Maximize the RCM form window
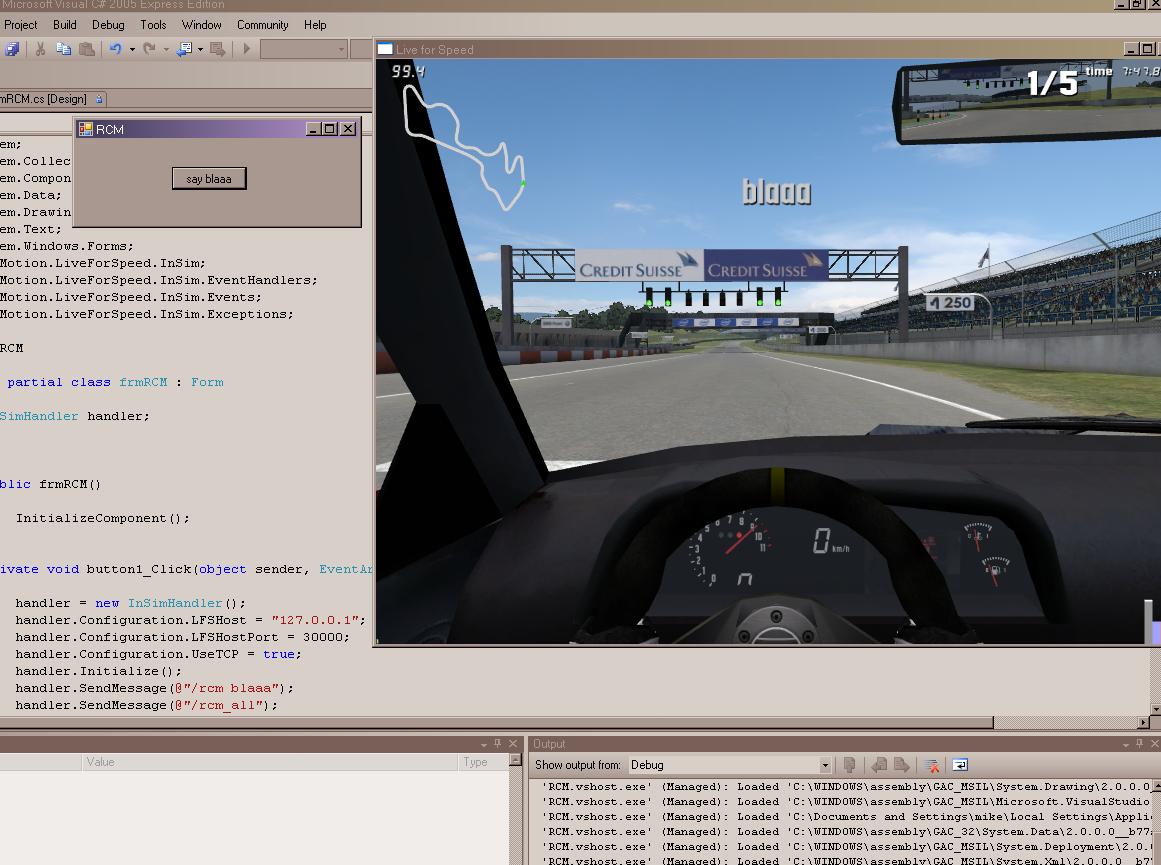This screenshot has height=865, width=1161. coord(329,129)
